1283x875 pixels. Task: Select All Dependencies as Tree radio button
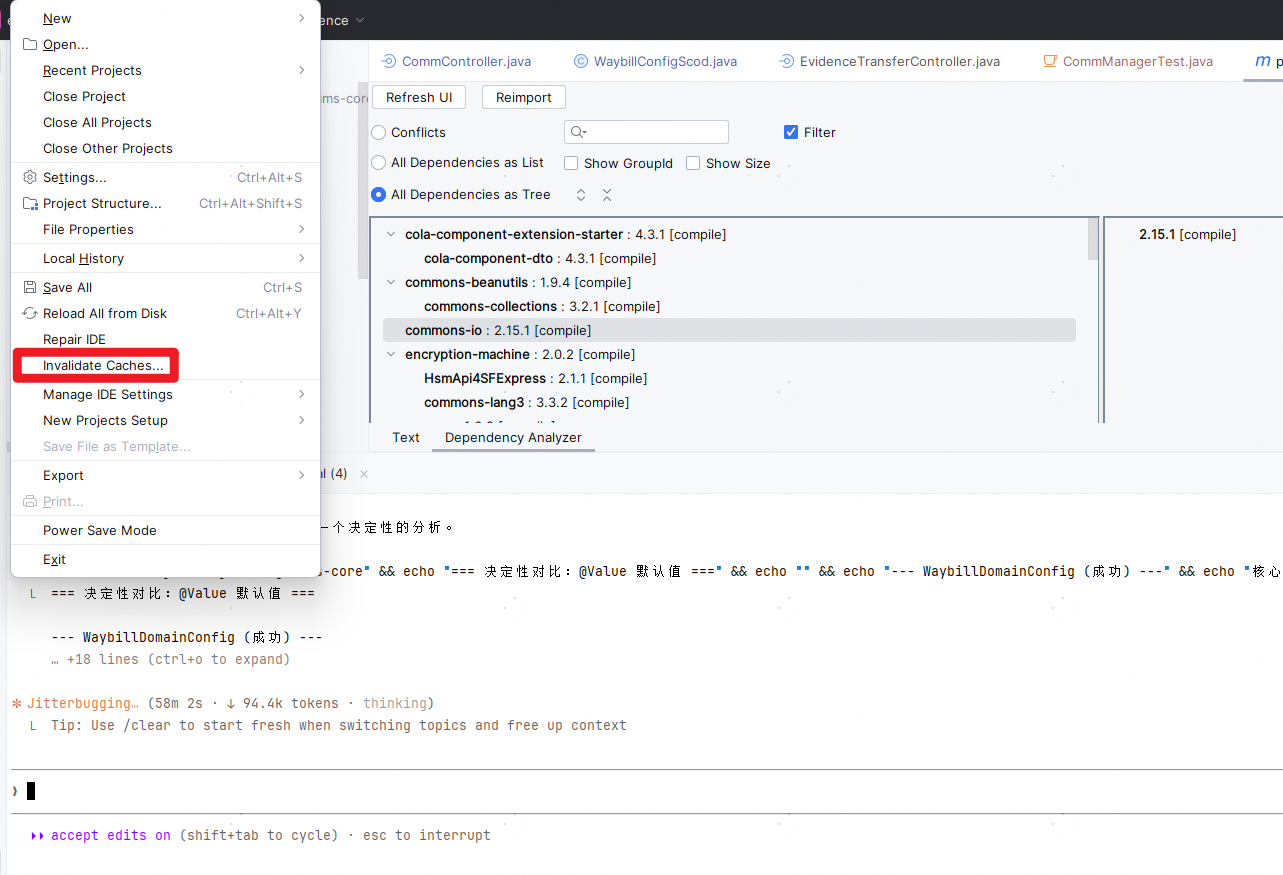[379, 195]
